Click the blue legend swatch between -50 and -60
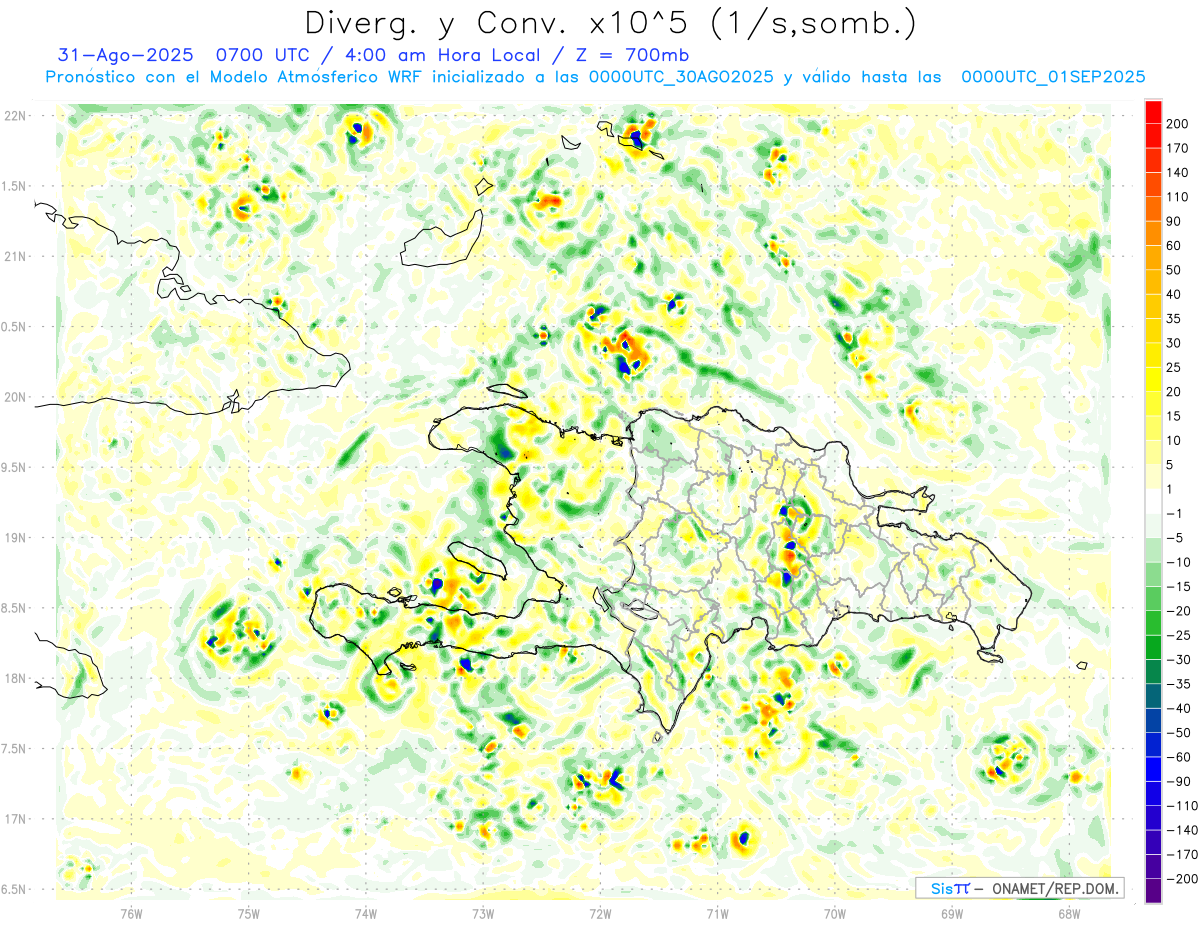 pyautogui.click(x=1153, y=745)
